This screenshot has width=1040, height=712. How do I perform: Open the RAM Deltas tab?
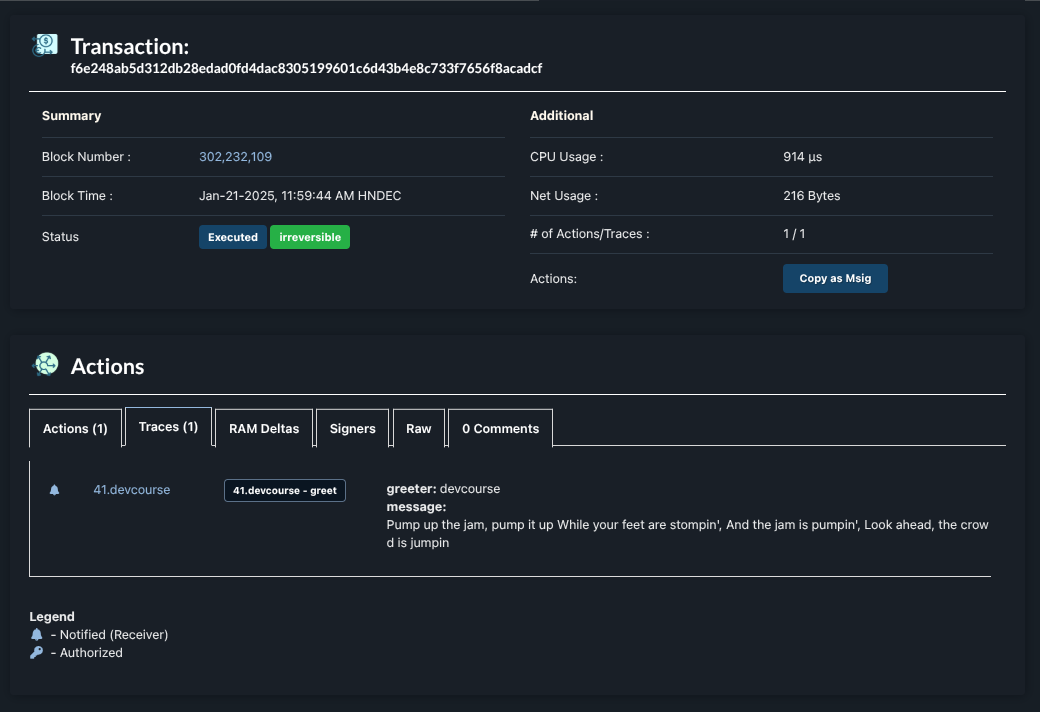click(x=264, y=428)
